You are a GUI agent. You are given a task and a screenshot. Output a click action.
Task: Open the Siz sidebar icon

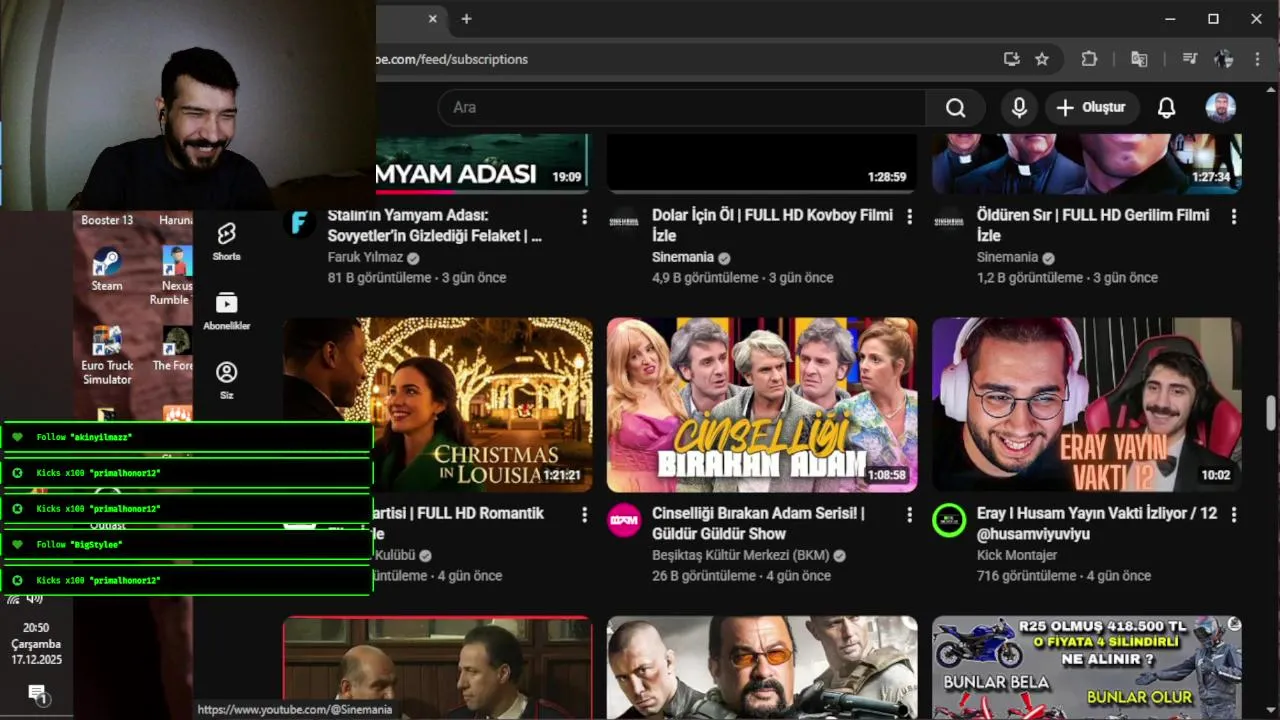point(226,380)
